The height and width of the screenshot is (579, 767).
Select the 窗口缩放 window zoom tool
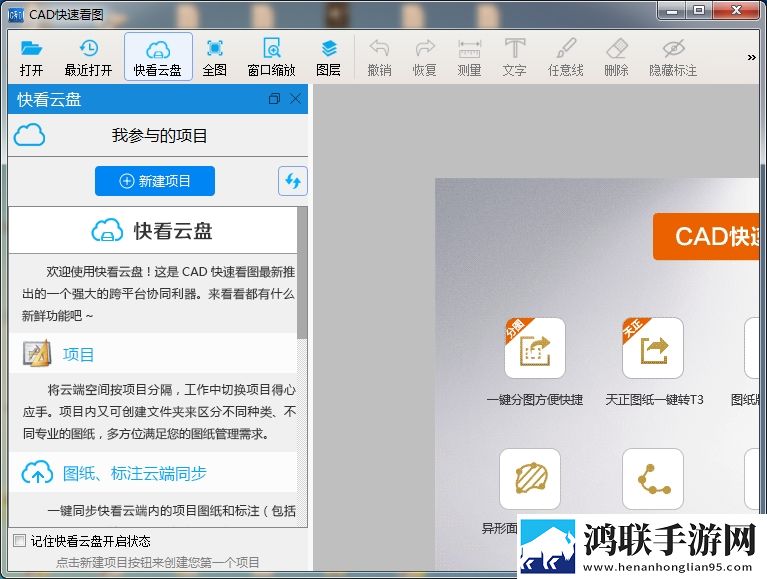[271, 57]
